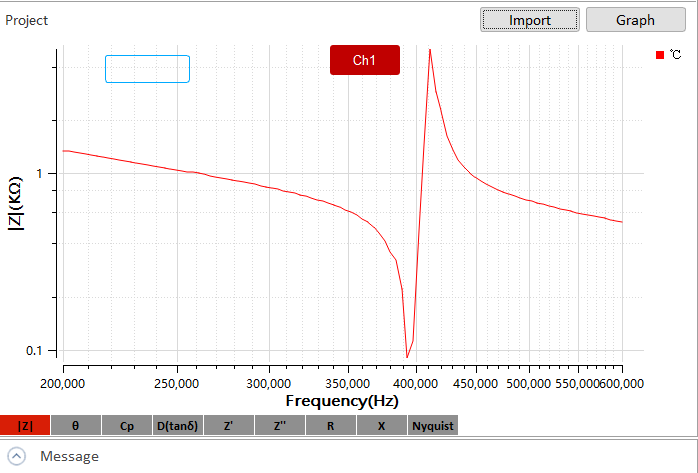
Task: Switch to the X reactance tab
Action: (x=382, y=426)
